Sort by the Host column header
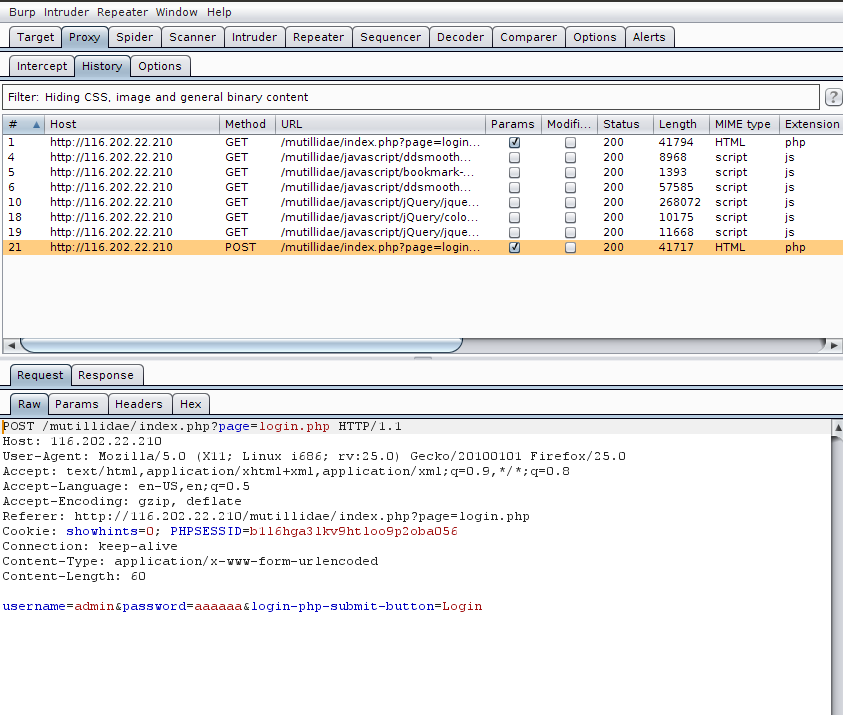This screenshot has width=845, height=715. [x=132, y=124]
